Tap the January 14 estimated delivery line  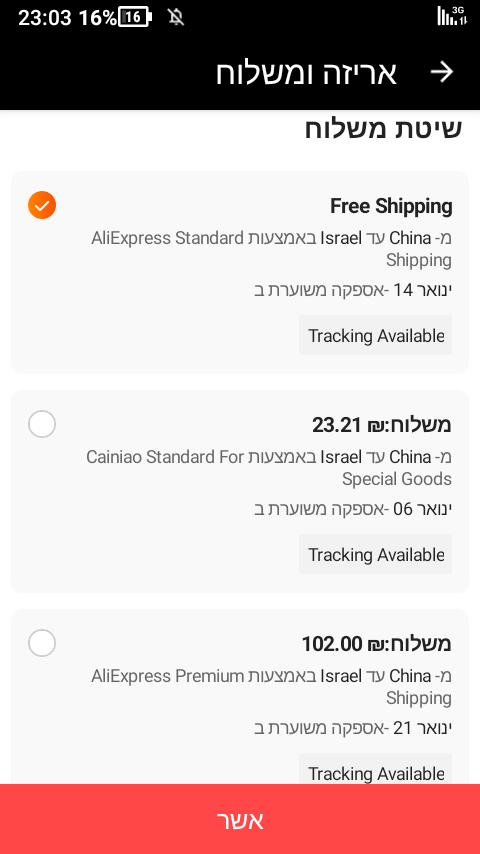(x=353, y=290)
